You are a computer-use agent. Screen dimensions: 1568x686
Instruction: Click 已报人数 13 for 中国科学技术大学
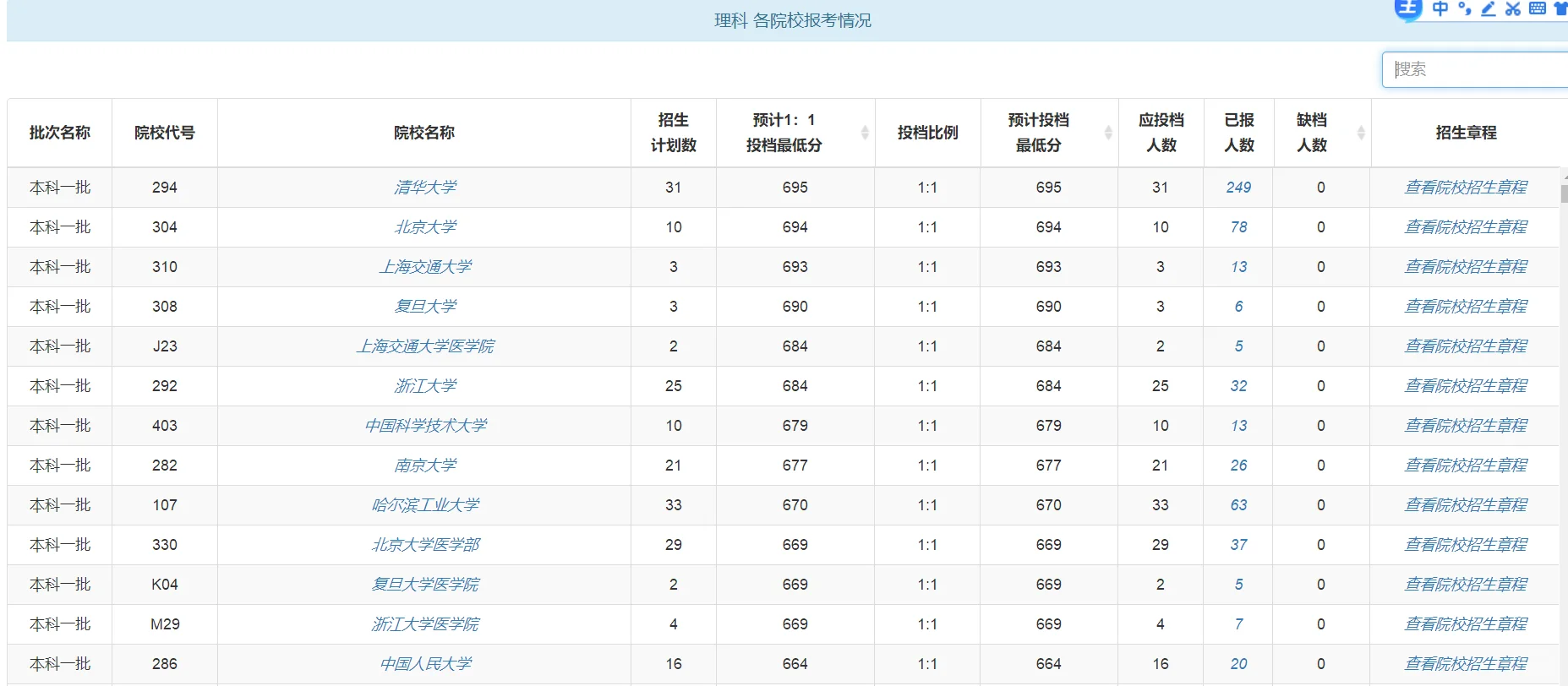[1238, 426]
